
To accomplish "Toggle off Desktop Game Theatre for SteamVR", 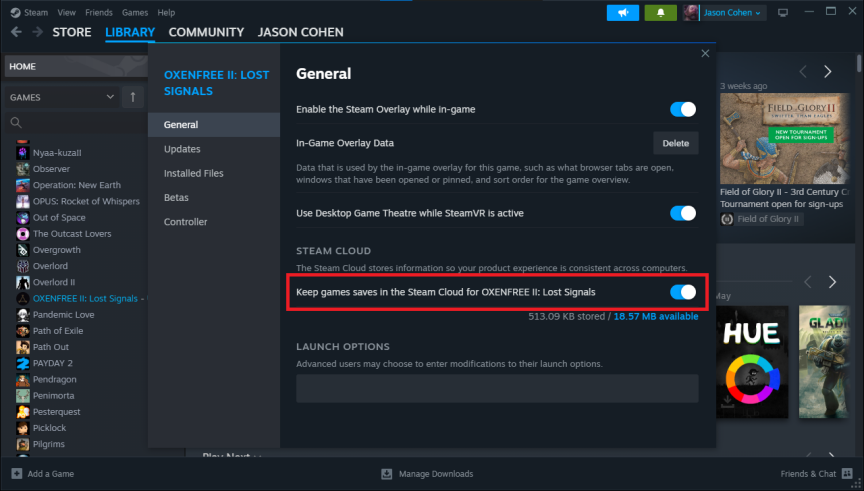I will click(x=682, y=213).
